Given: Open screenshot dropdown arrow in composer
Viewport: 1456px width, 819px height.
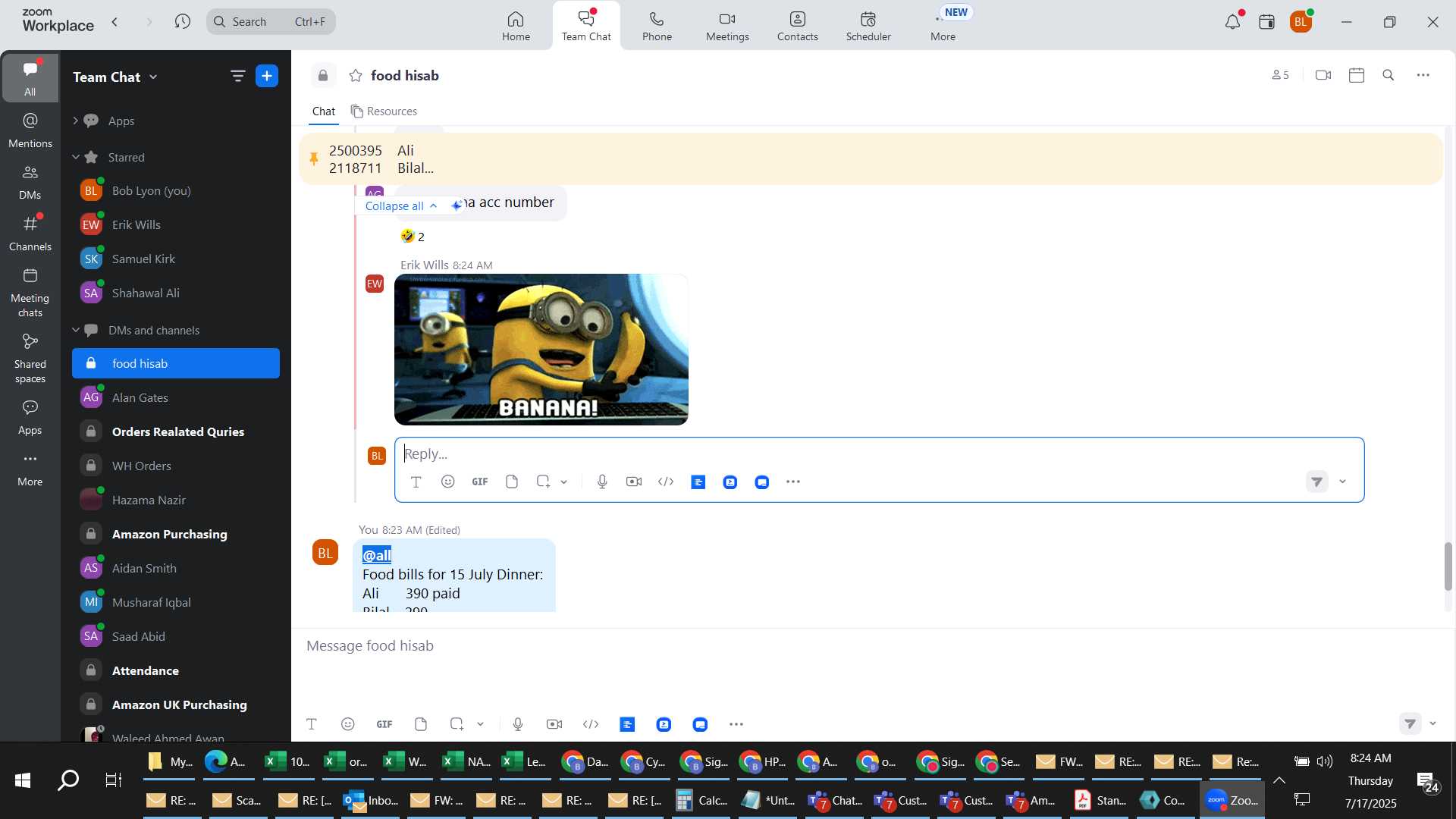Looking at the screenshot, I should (481, 725).
